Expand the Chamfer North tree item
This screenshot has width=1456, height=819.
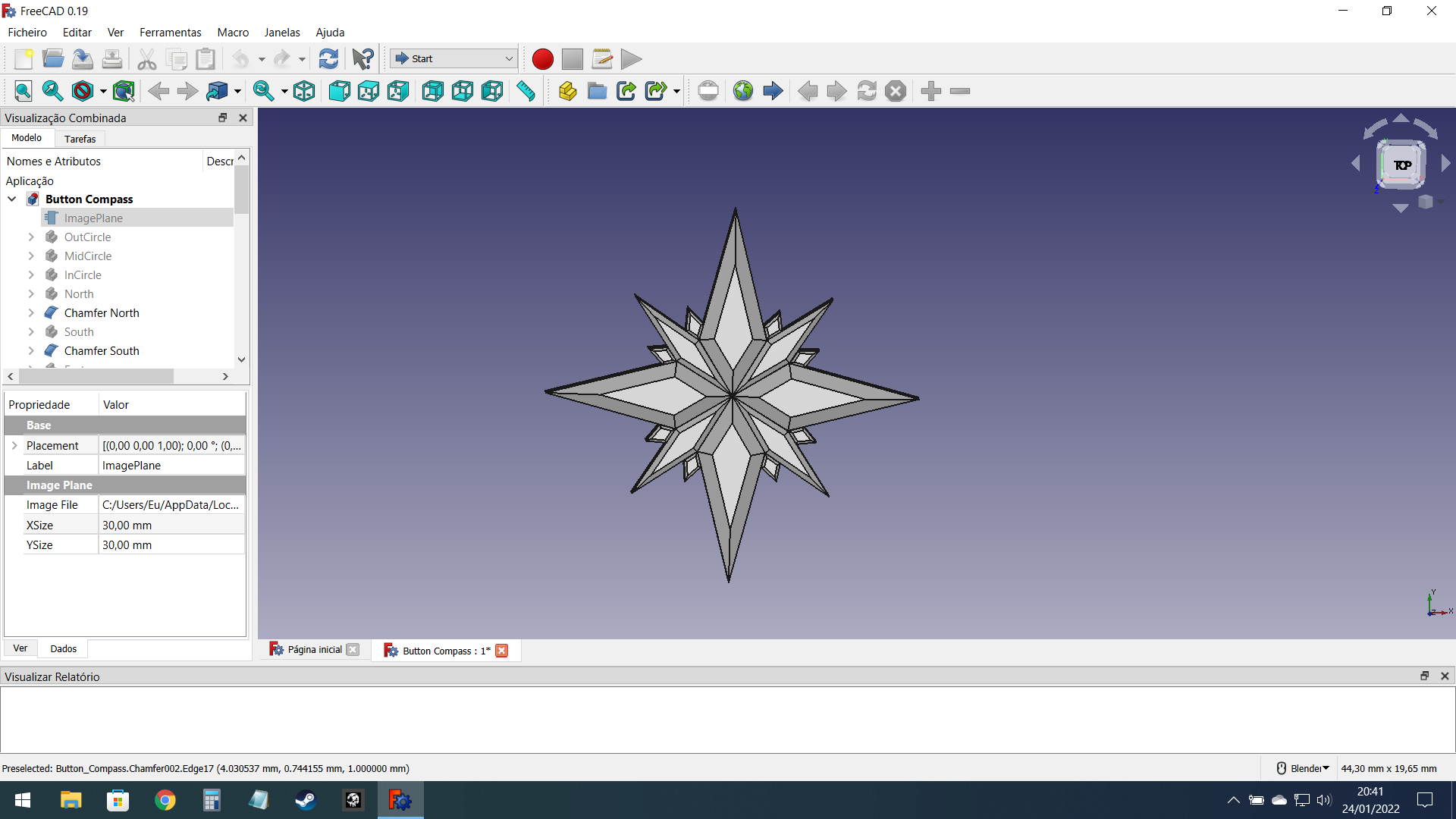31,312
